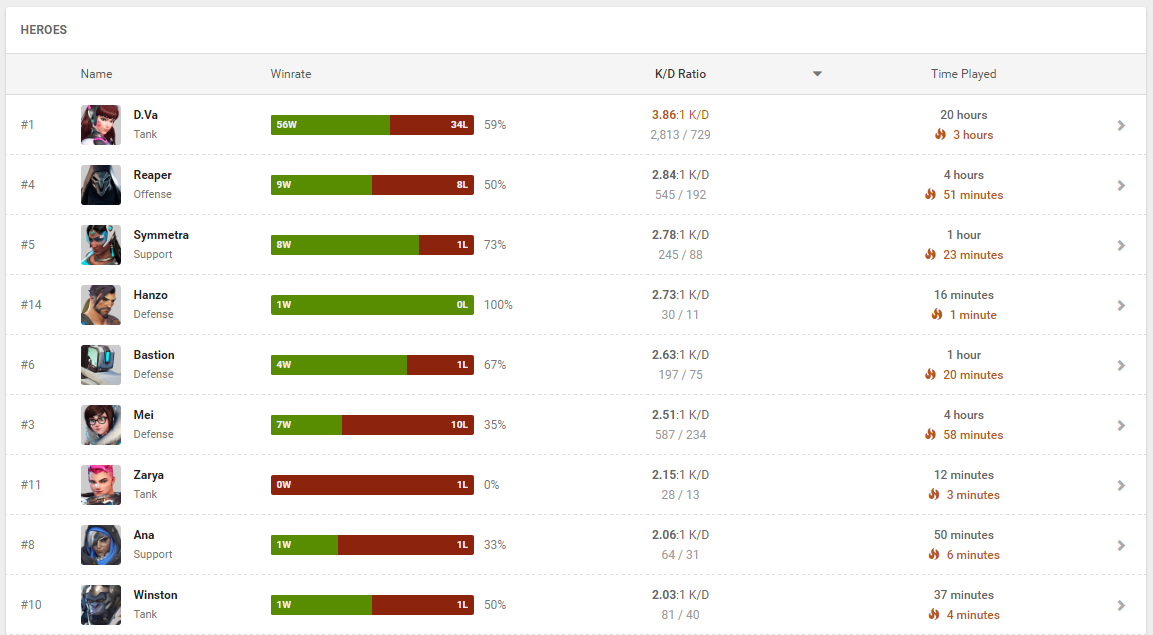Expand Winston row with right chevron
The image size is (1153, 635).
(x=1121, y=606)
